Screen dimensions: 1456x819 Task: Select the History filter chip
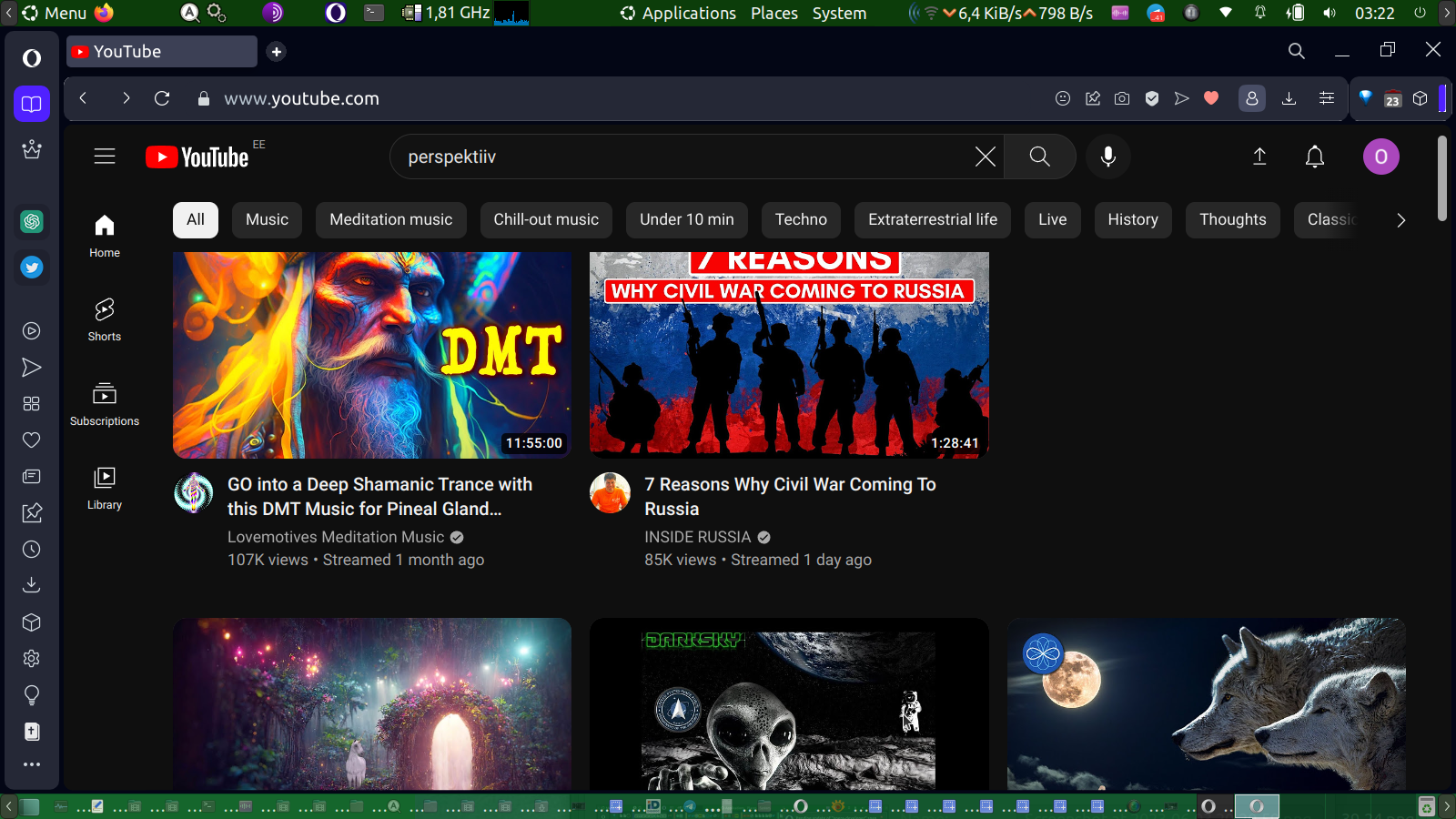point(1133,219)
